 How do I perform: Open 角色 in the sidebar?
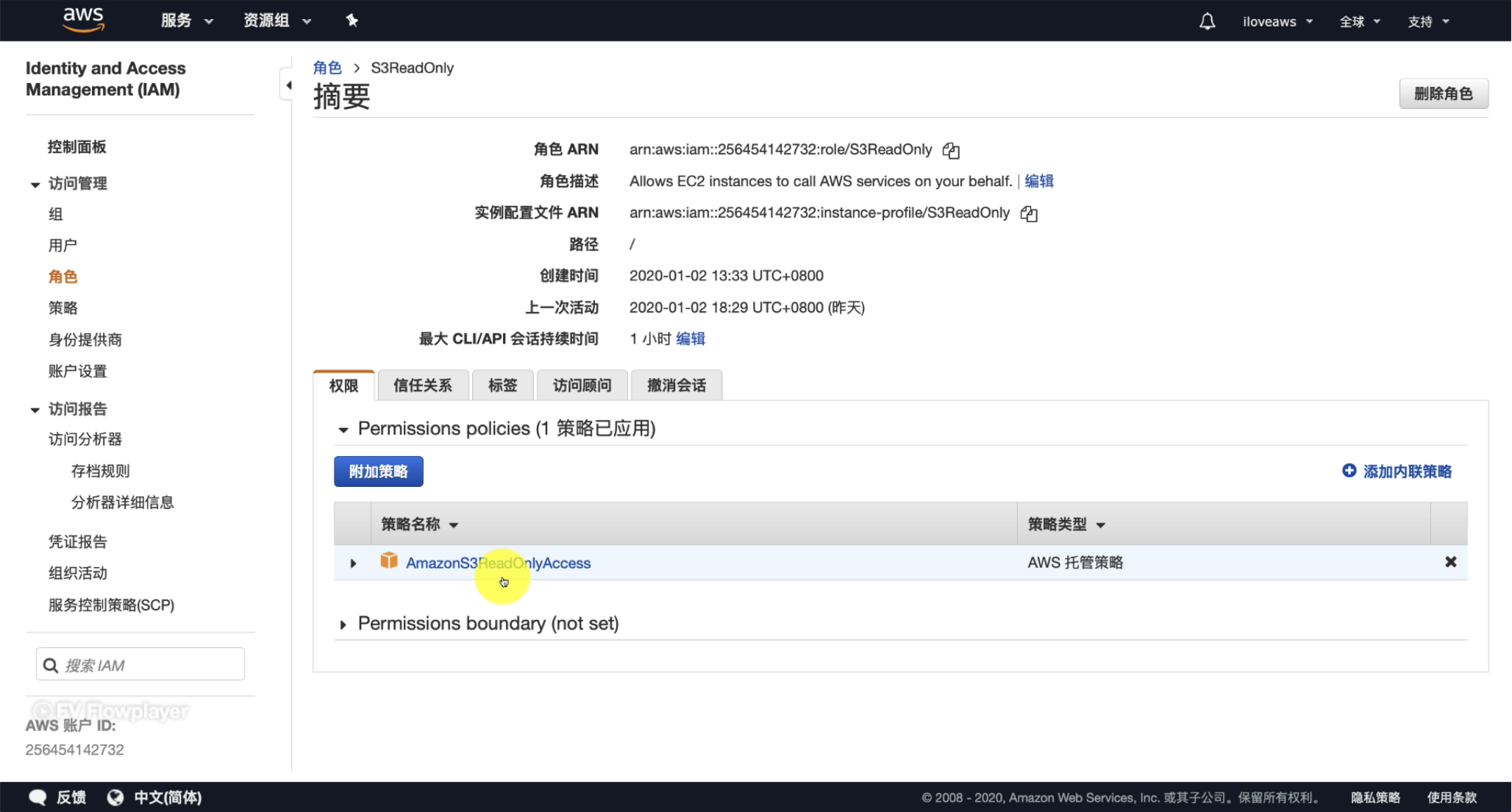(63, 277)
